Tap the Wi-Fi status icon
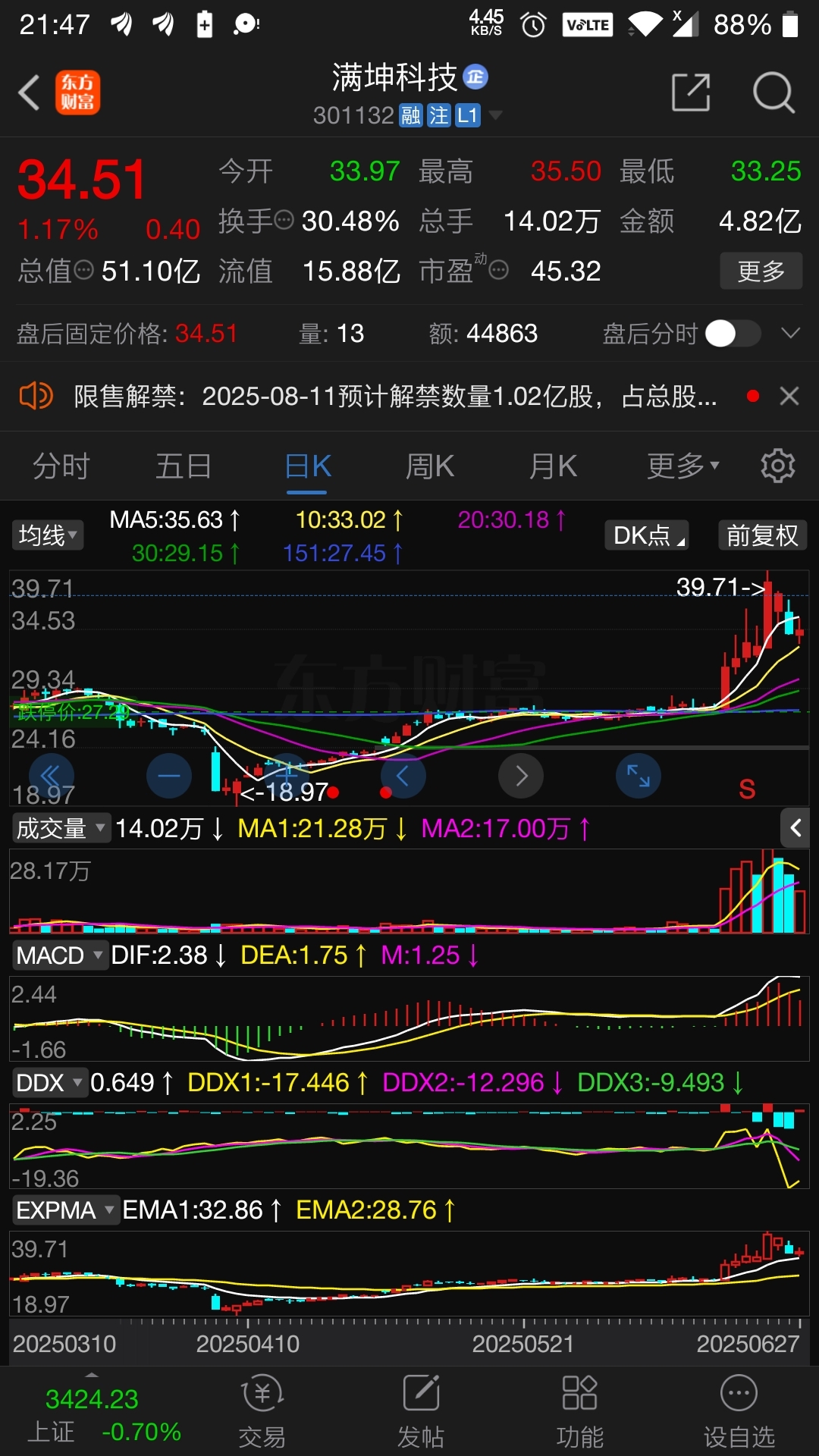 point(645,25)
